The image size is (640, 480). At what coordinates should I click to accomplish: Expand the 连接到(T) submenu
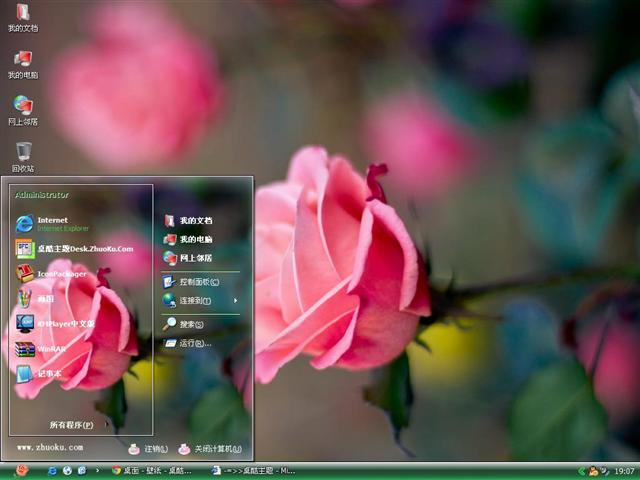pos(200,300)
